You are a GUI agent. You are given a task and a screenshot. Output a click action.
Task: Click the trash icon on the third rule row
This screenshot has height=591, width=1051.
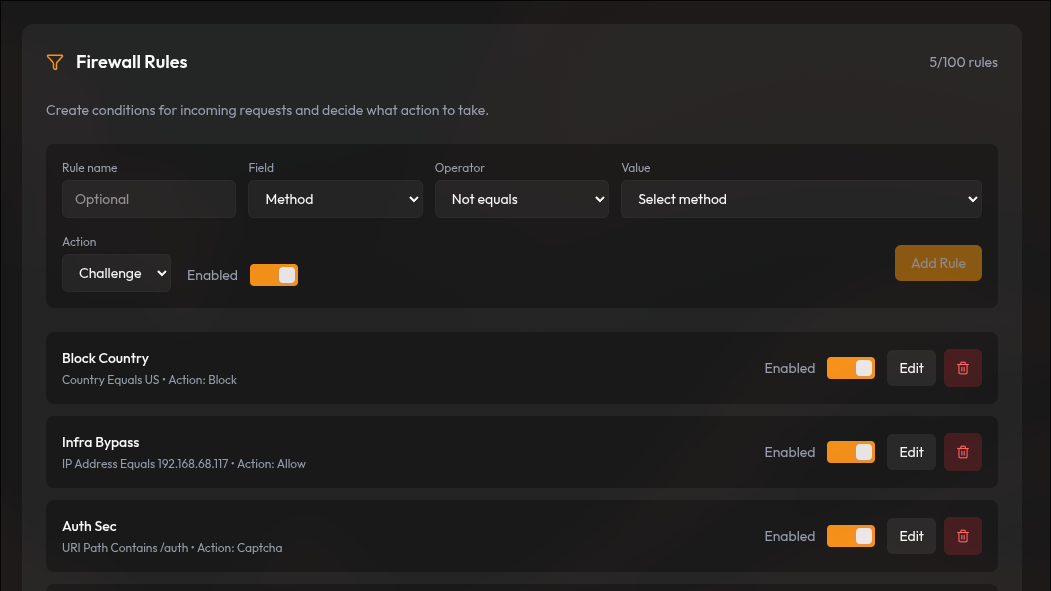click(x=962, y=536)
